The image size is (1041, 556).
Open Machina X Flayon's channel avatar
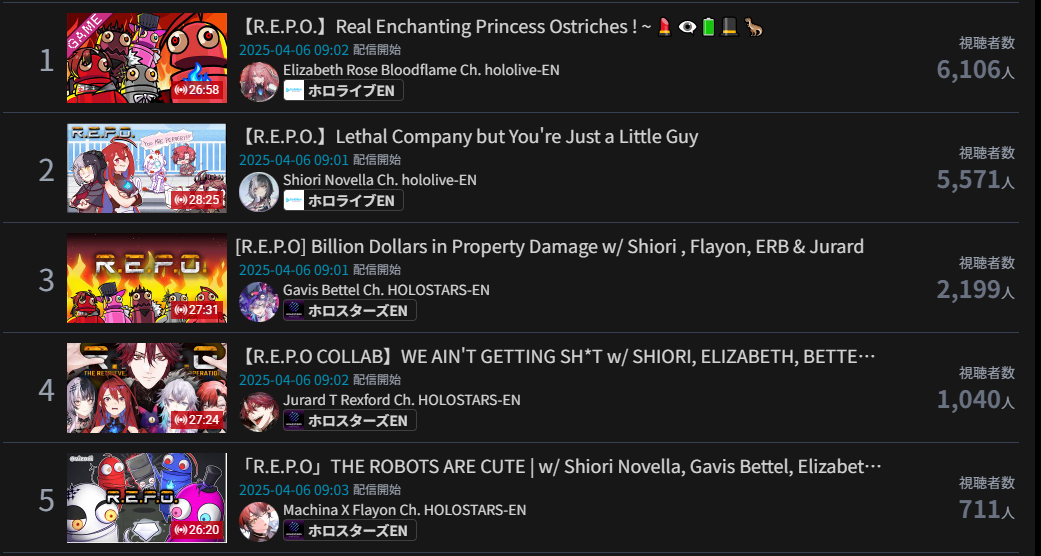(259, 522)
